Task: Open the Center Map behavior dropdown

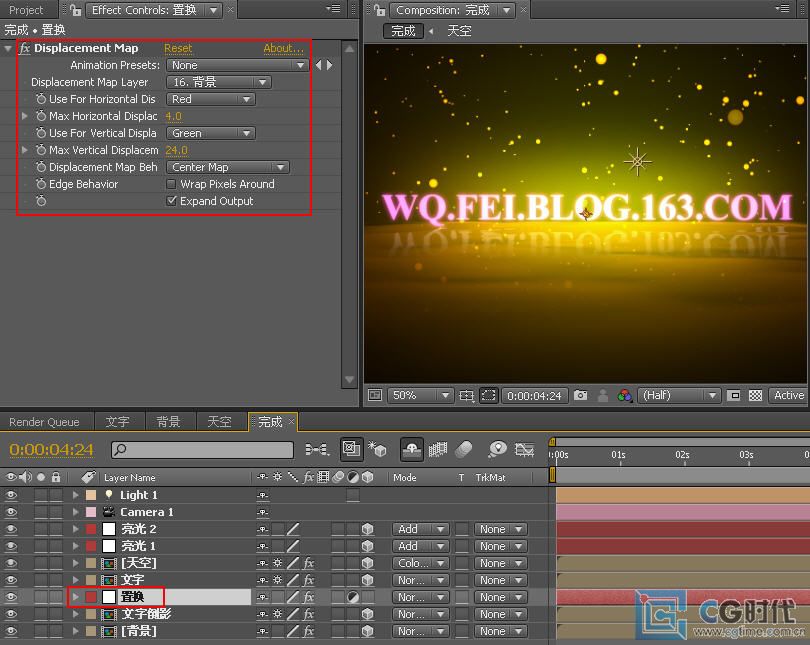Action: (228, 167)
